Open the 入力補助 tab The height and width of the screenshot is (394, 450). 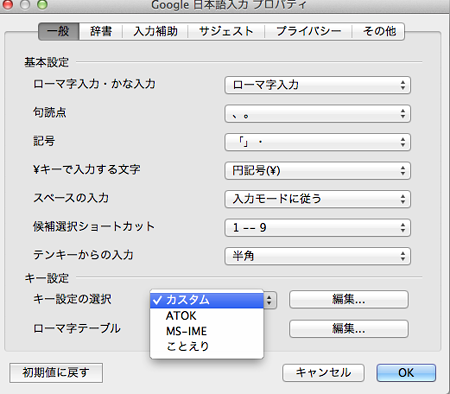(155, 31)
